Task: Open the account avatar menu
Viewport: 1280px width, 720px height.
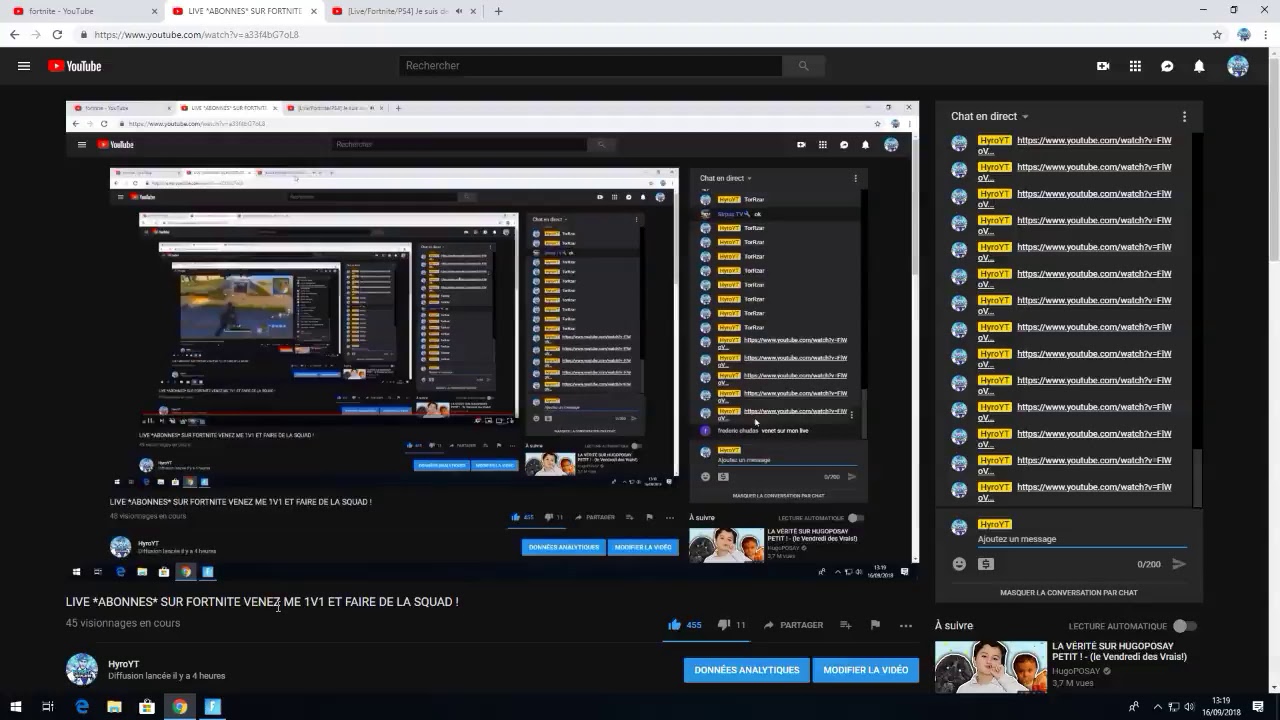Action: pos(1238,66)
